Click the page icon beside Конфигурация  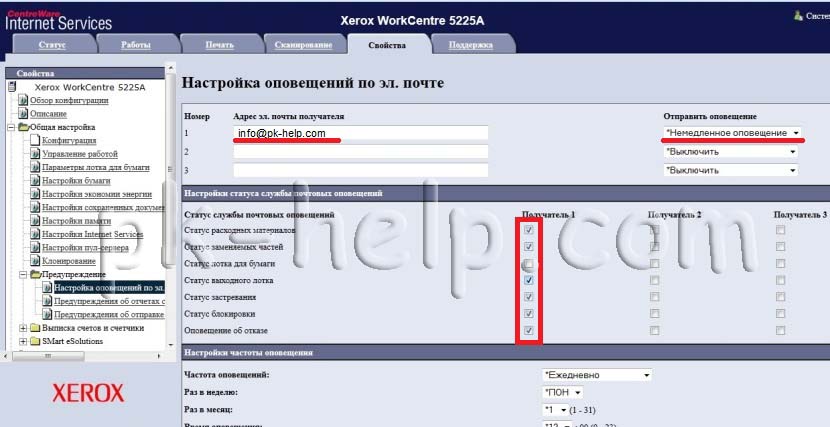(x=35, y=140)
